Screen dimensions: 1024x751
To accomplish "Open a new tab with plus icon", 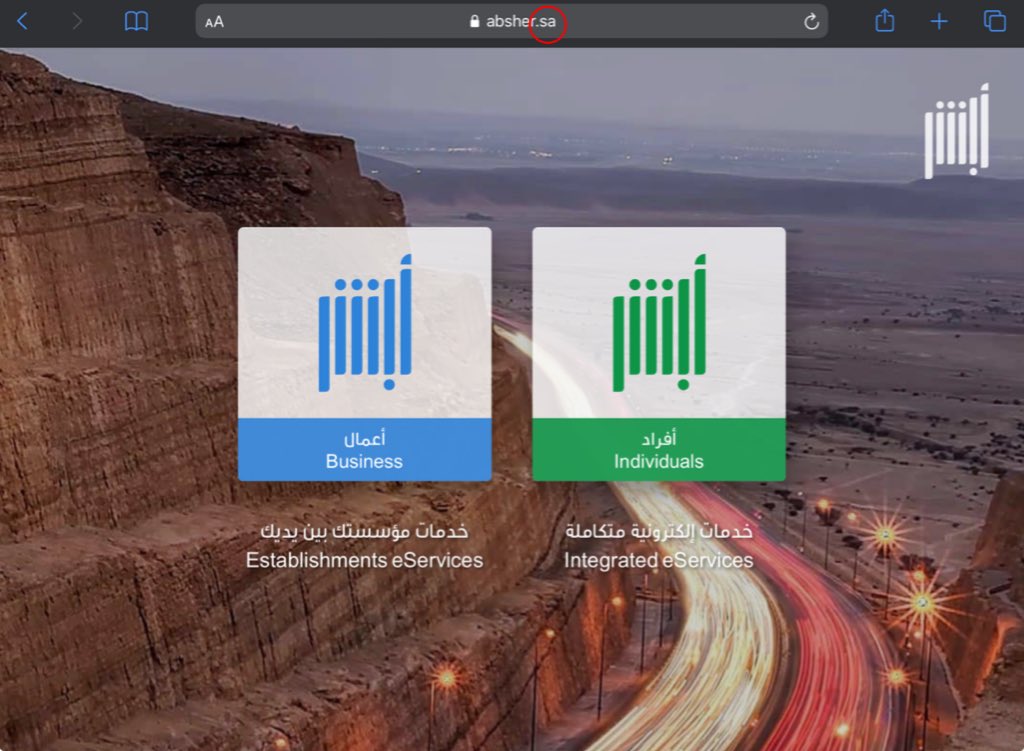I will coord(938,22).
